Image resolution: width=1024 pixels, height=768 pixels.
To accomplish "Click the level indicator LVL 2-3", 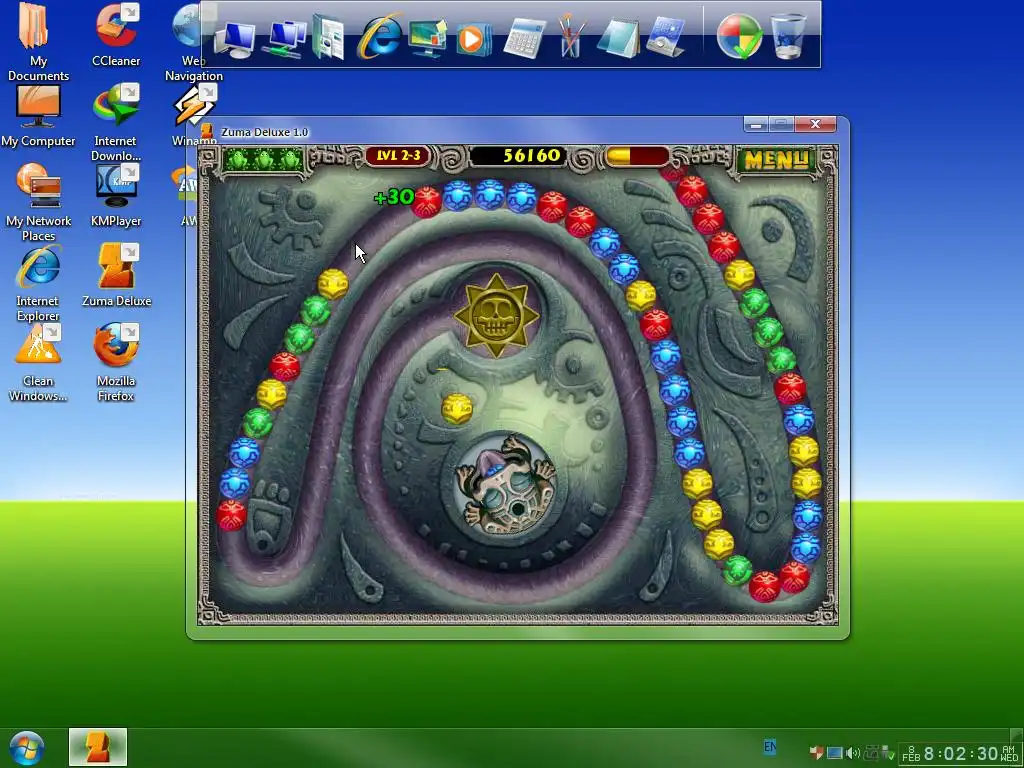I will [x=398, y=156].
